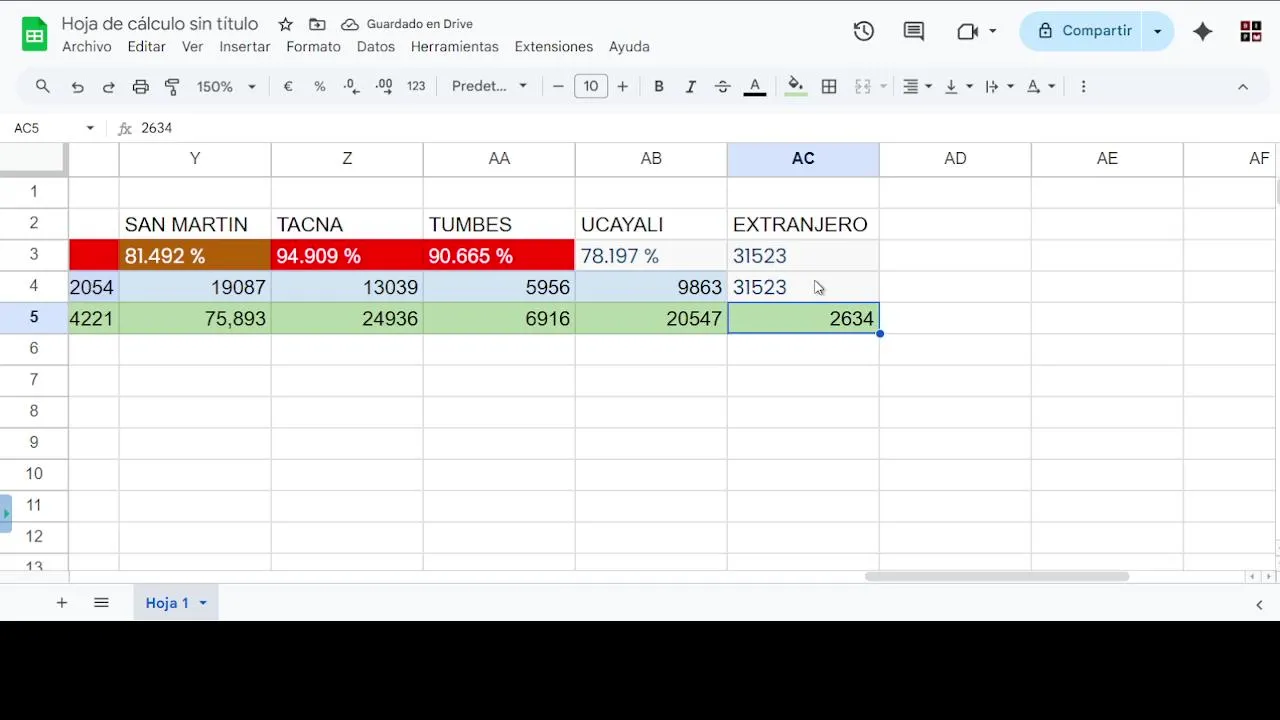Show the side panel chevron
The height and width of the screenshot is (720, 1280).
coord(1259,604)
